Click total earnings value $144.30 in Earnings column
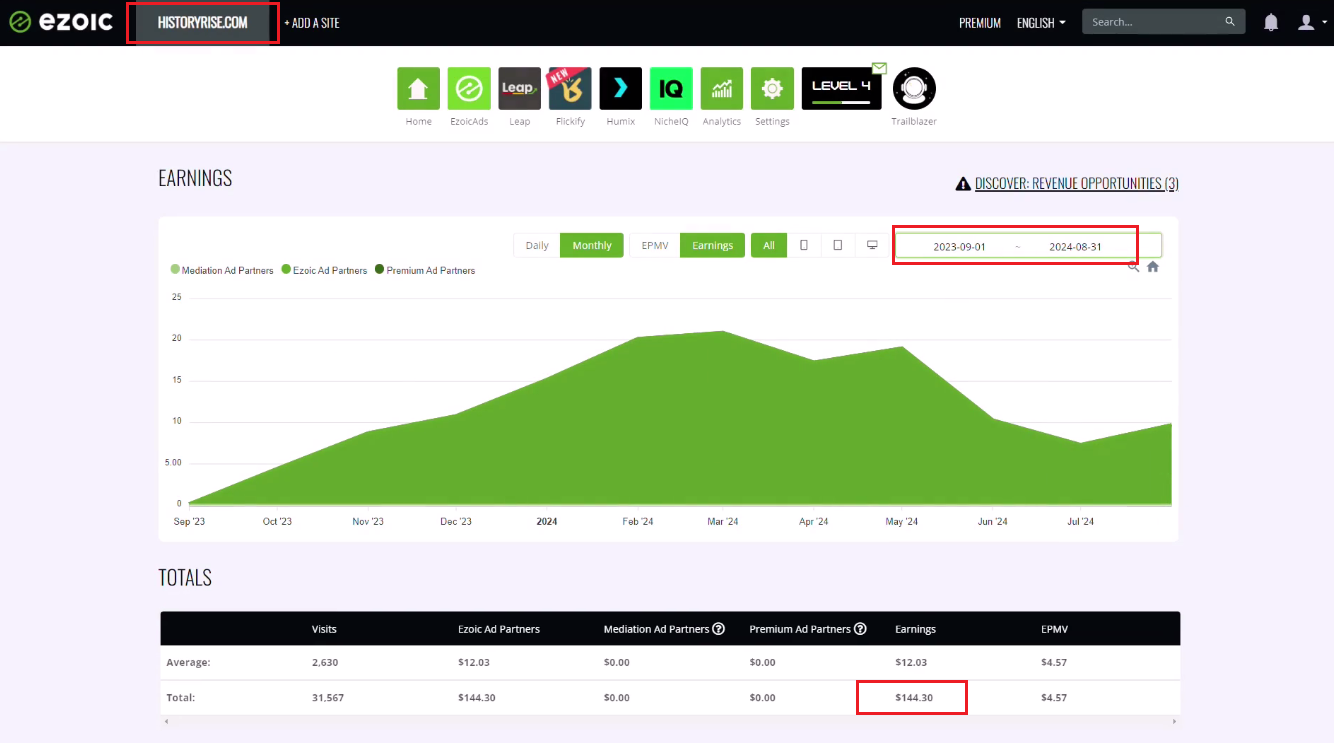Image resolution: width=1334 pixels, height=743 pixels. [x=914, y=697]
